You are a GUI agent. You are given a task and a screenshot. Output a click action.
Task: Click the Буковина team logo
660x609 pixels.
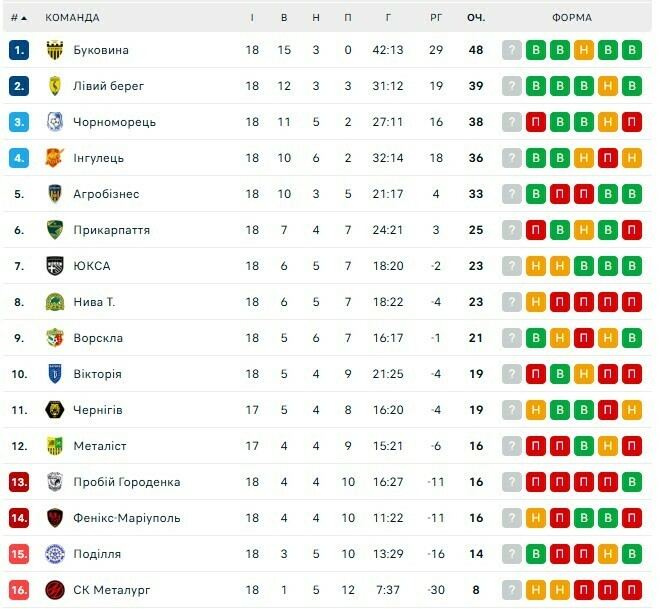(x=55, y=50)
